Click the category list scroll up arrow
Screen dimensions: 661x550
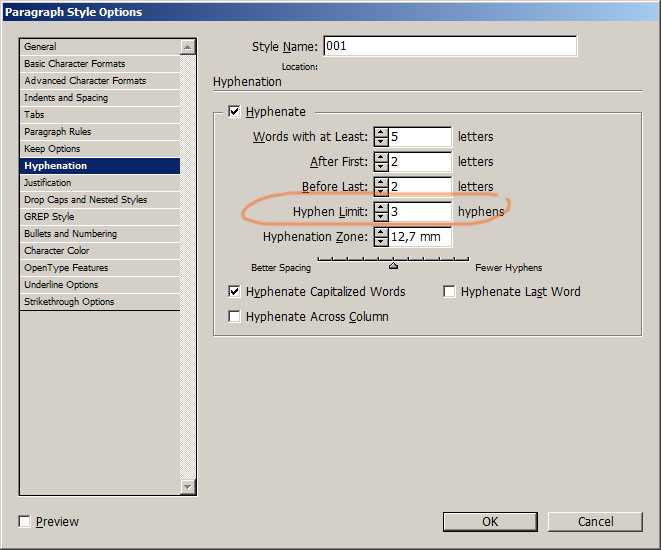pos(188,47)
